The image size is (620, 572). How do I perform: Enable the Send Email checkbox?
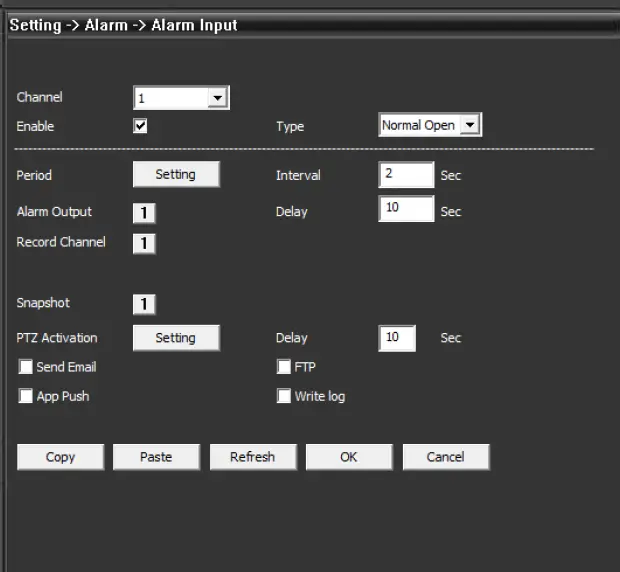click(26, 367)
